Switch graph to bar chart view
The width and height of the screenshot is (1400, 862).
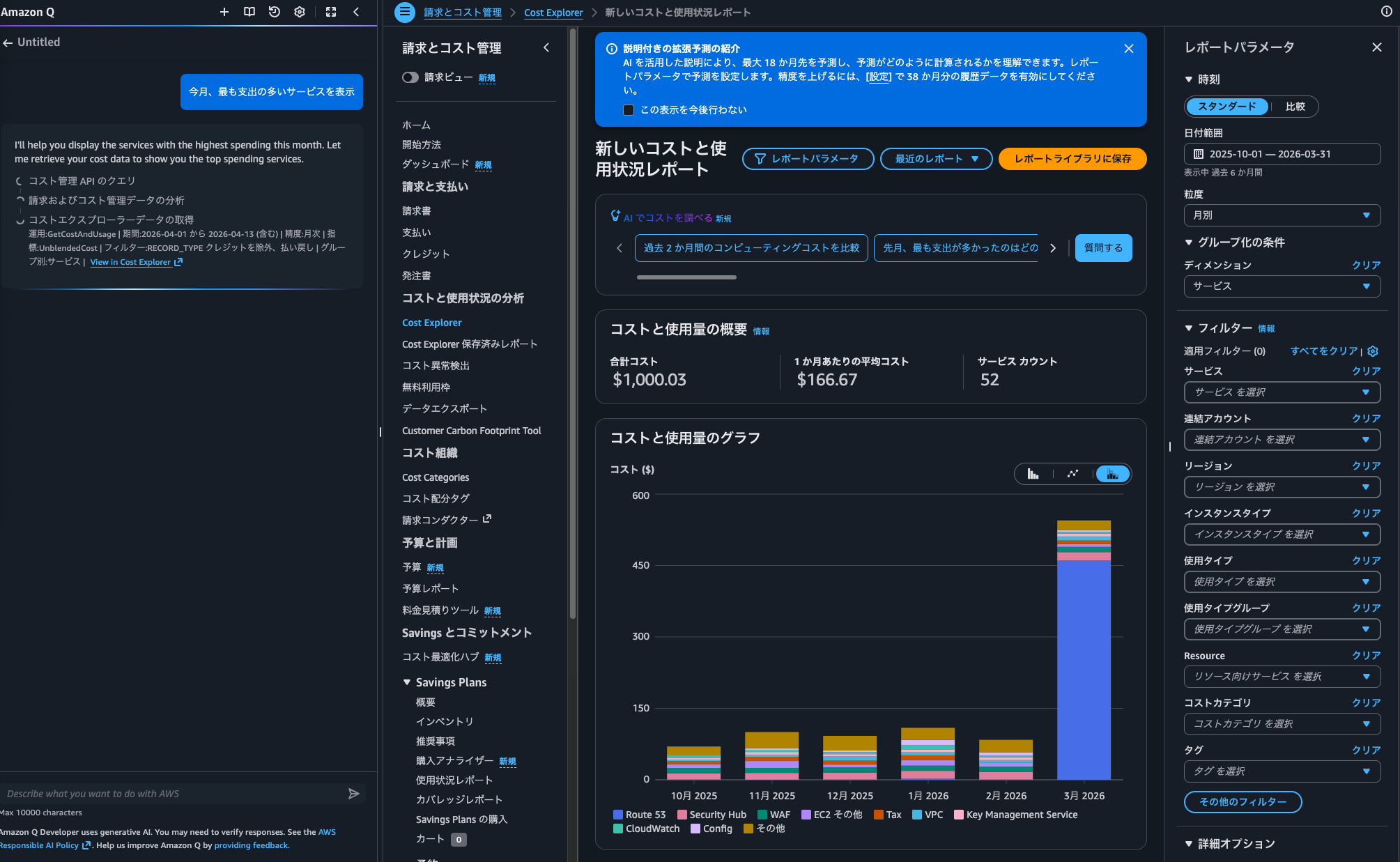click(x=1033, y=474)
